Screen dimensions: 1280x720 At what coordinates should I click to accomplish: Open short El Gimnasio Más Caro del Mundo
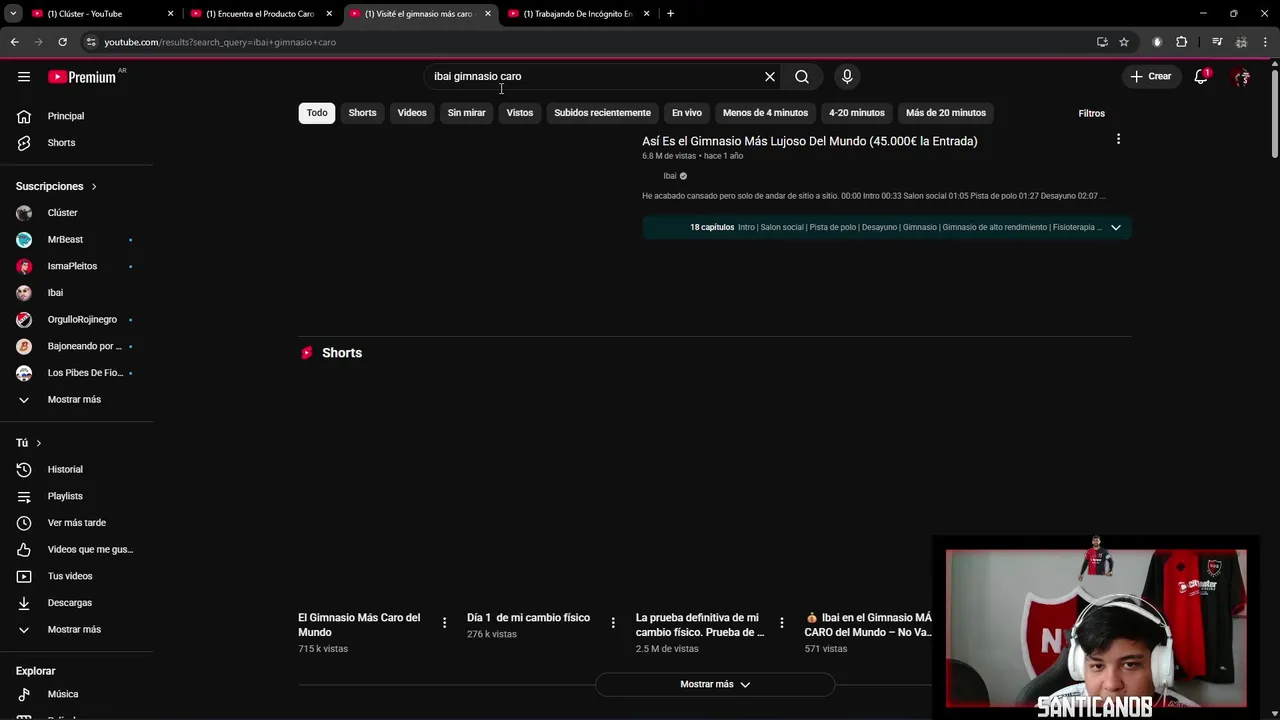click(359, 625)
